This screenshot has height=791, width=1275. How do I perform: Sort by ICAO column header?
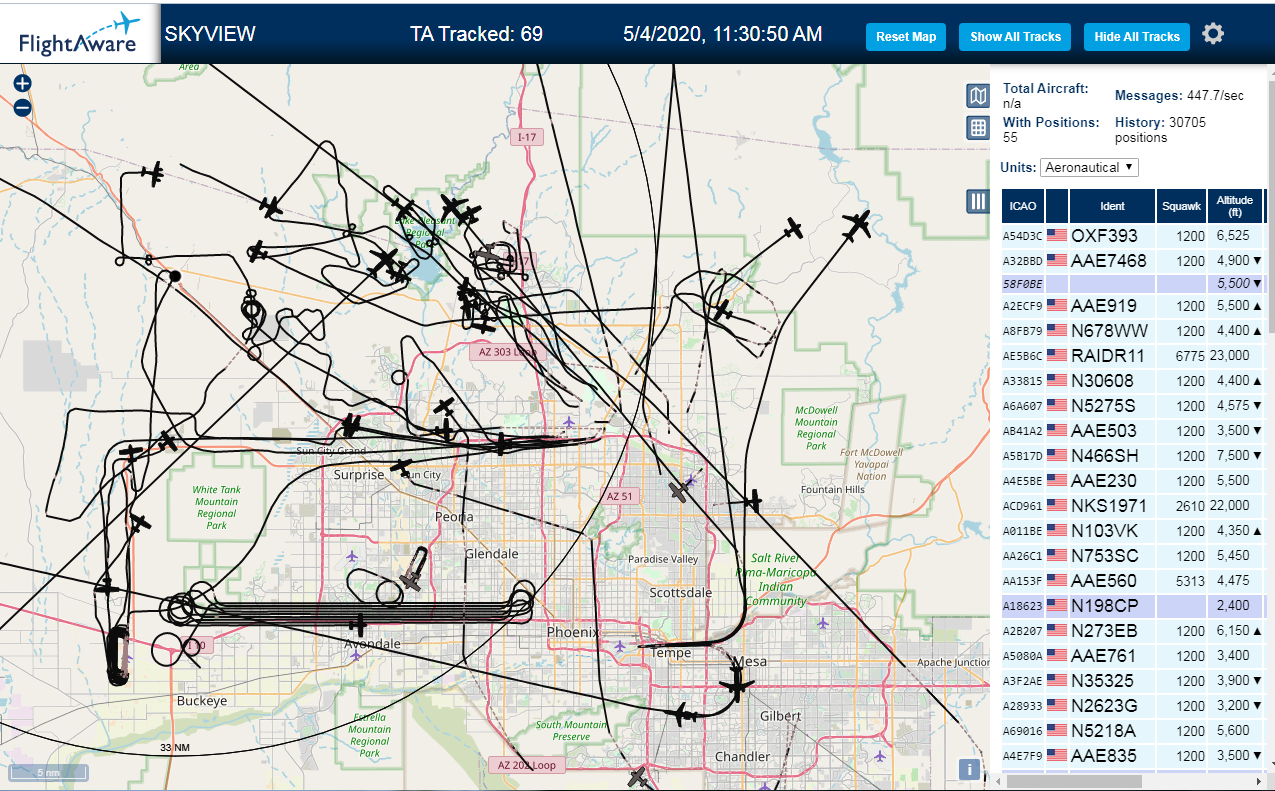(x=1023, y=206)
